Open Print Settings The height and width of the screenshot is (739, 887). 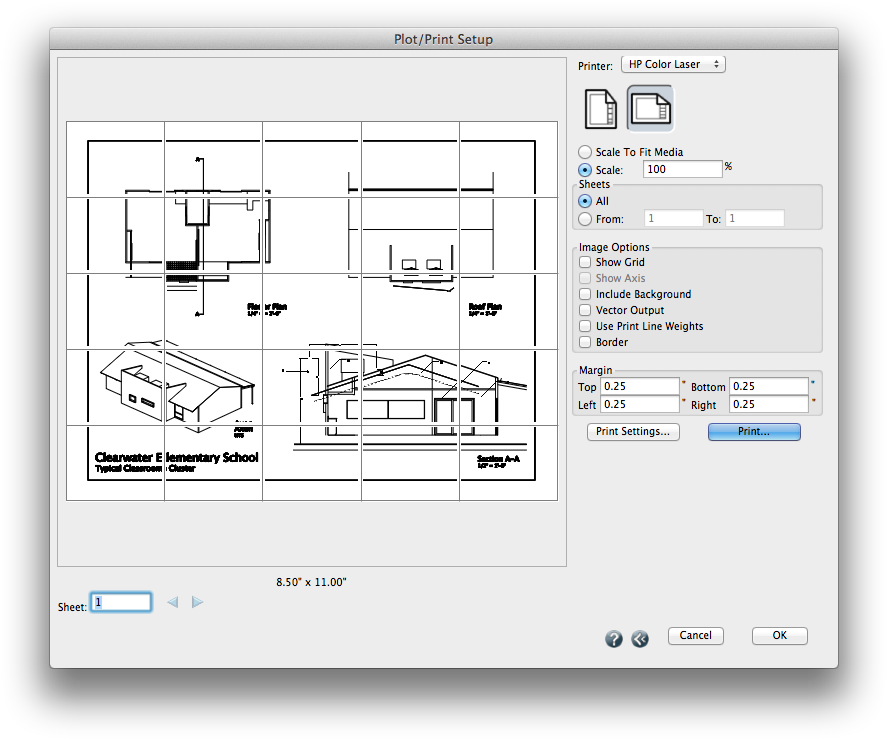point(632,431)
